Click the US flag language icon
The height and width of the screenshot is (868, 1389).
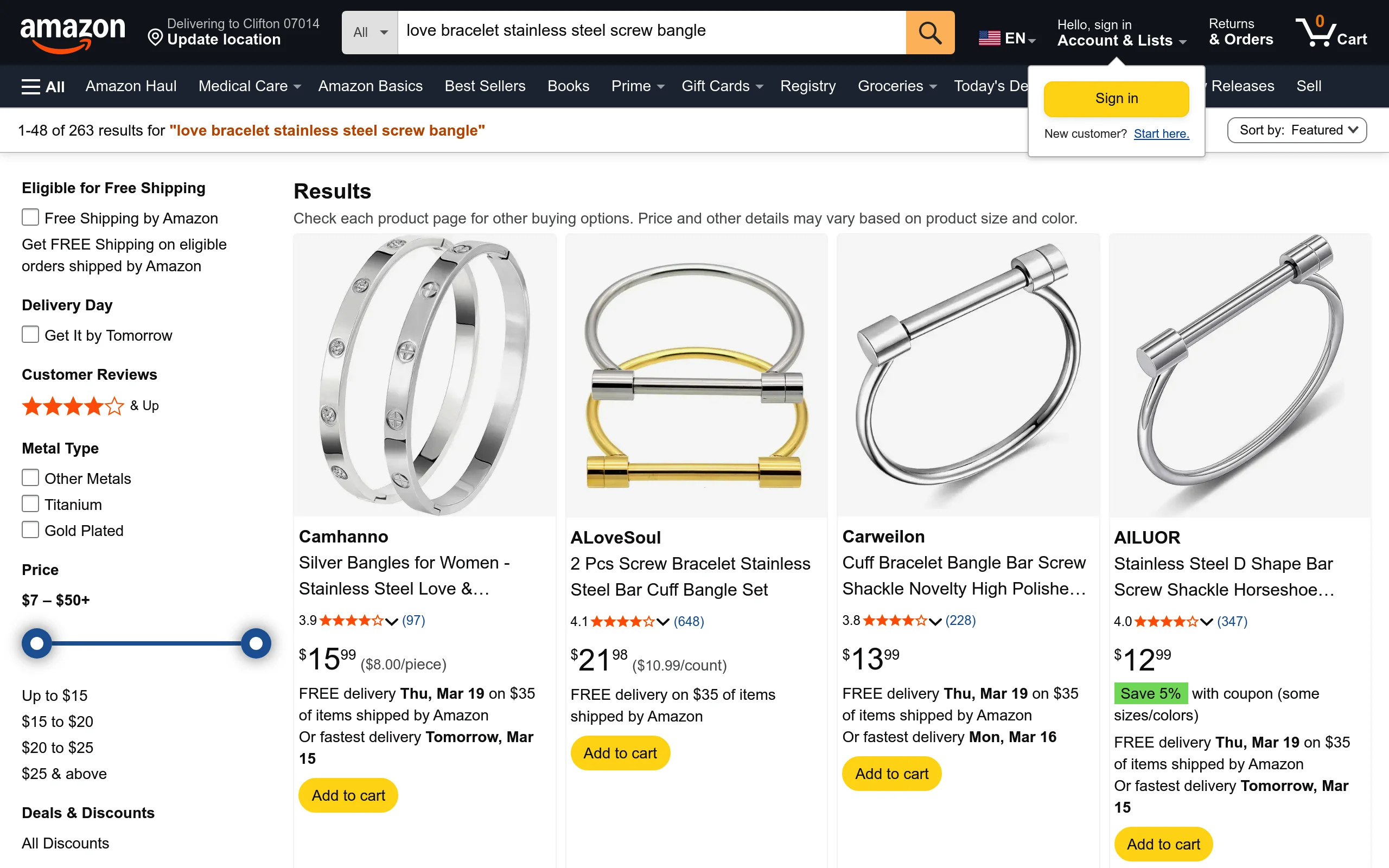989,37
